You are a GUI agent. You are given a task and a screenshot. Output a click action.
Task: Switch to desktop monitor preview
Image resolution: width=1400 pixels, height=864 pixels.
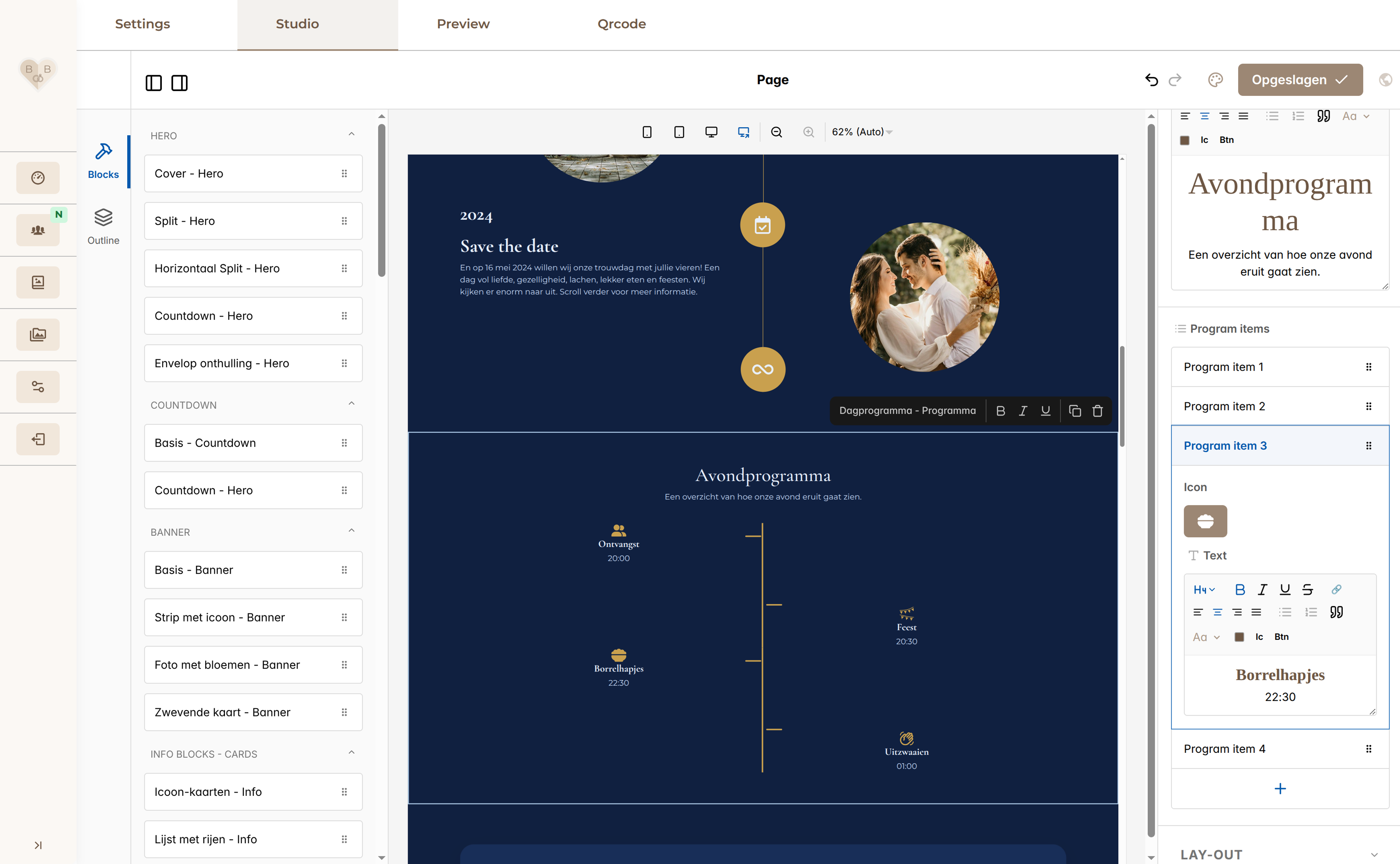click(x=711, y=132)
